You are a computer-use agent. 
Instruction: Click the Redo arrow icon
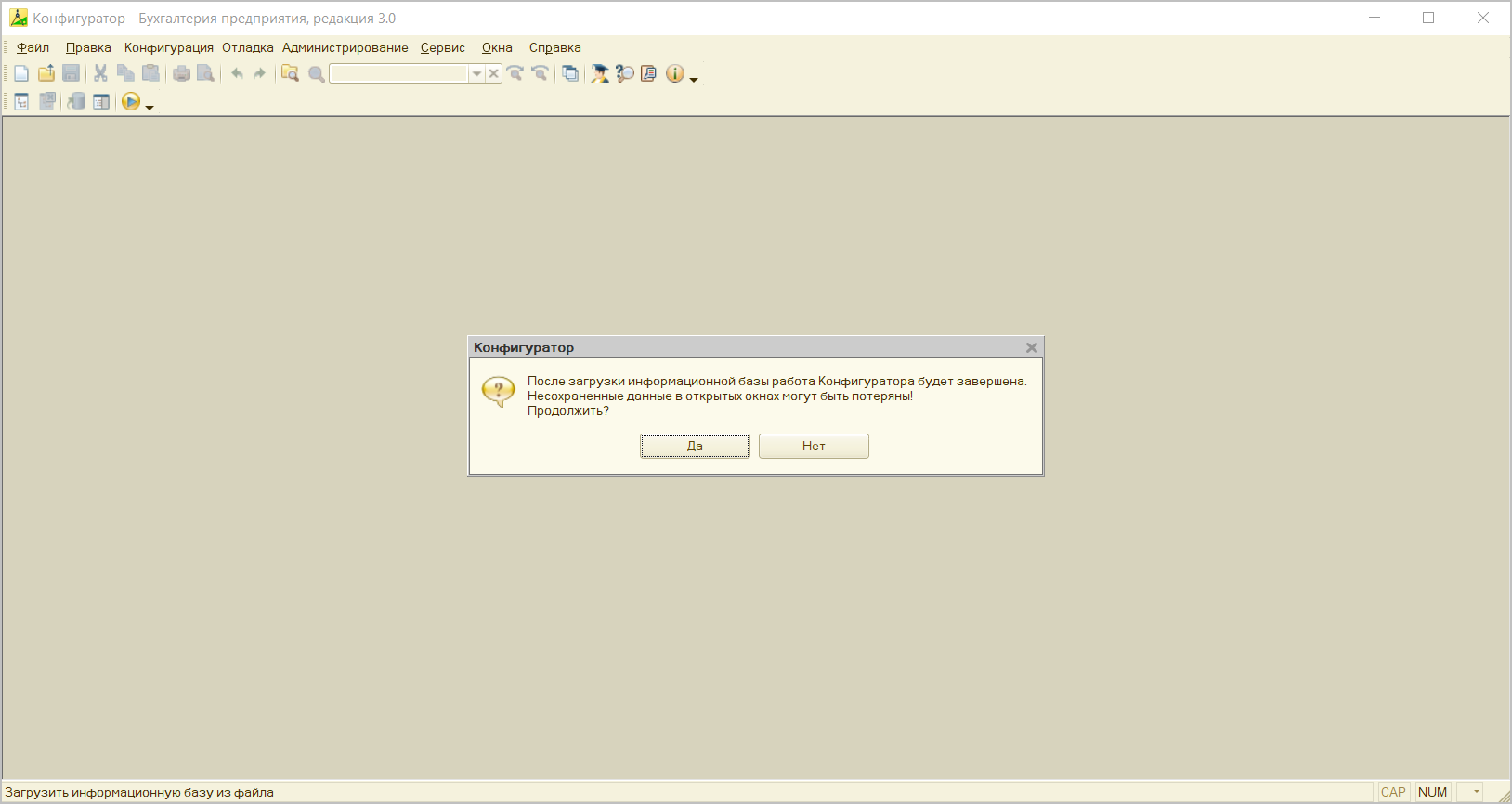(260, 74)
